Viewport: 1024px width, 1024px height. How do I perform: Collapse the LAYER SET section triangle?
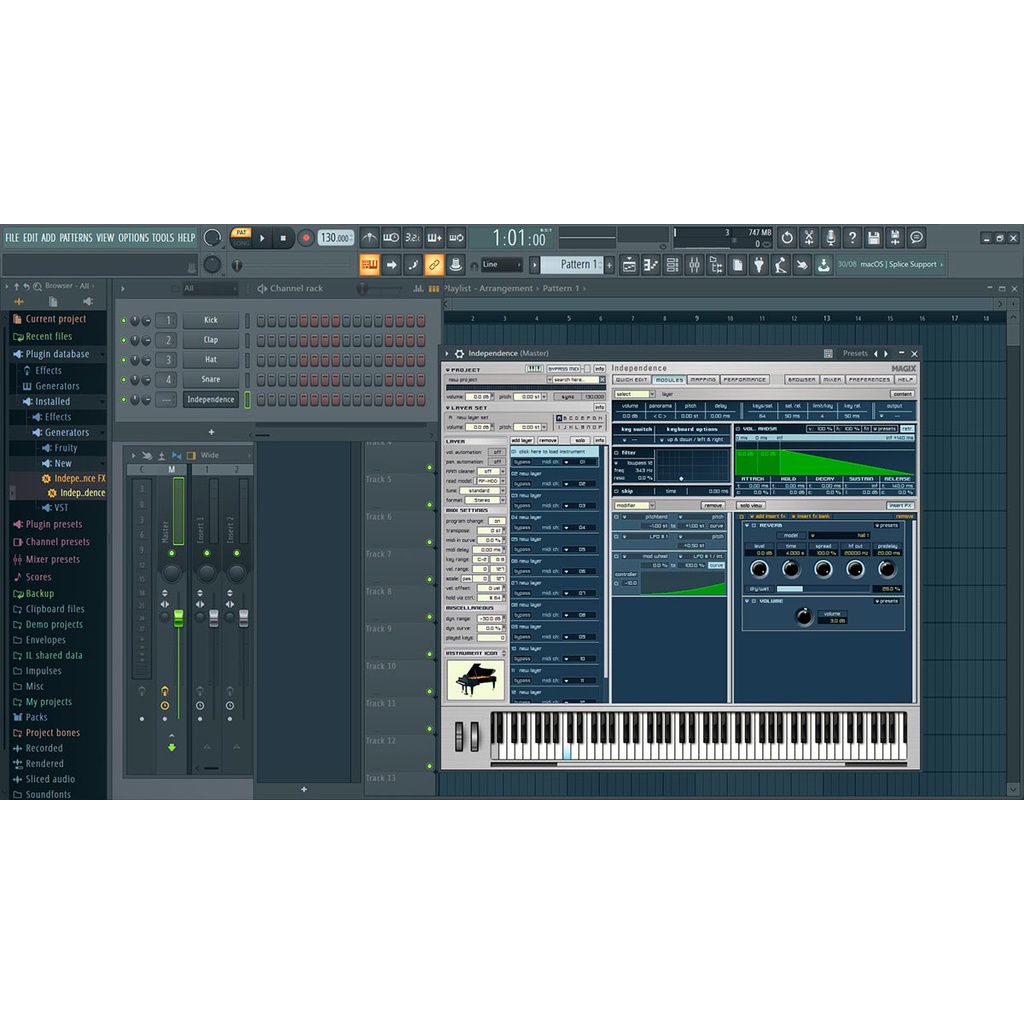(448, 408)
